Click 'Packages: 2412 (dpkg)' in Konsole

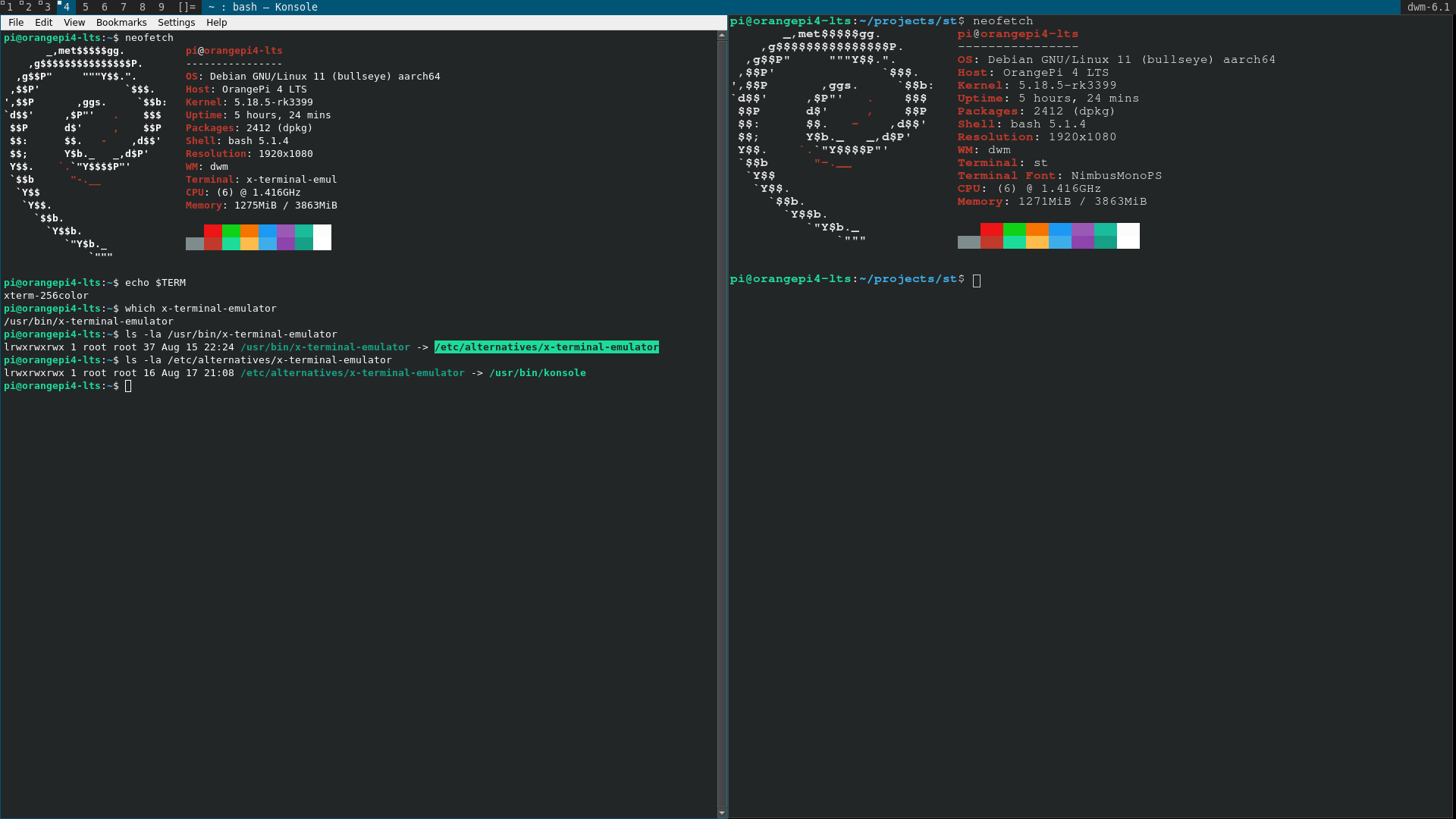pos(249,128)
